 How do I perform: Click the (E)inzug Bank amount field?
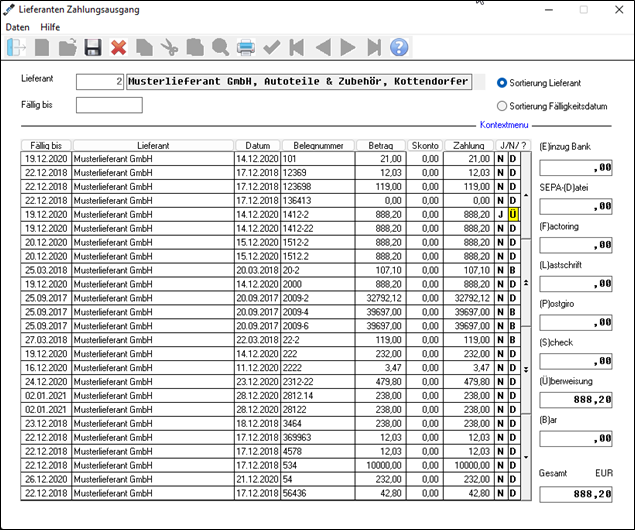[x=575, y=168]
